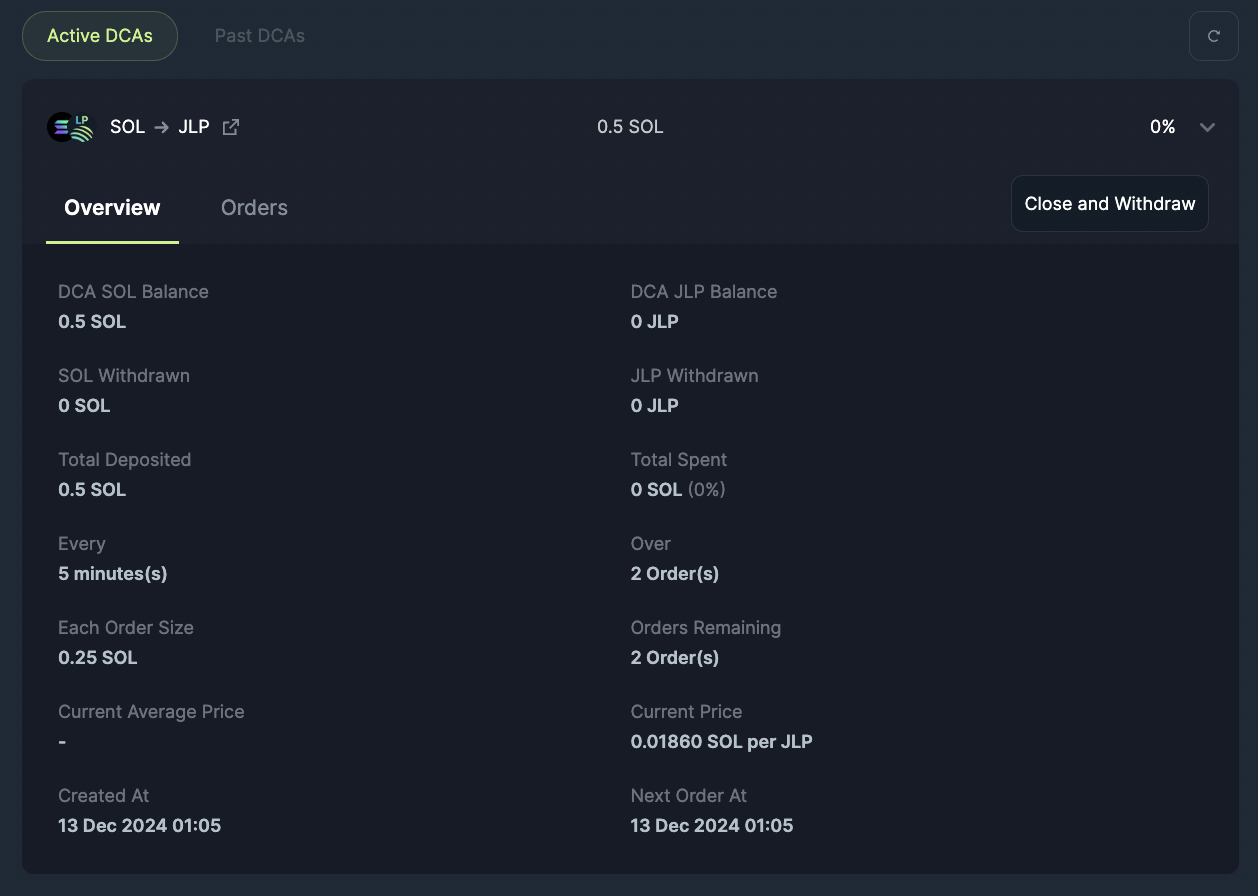Switch to Past DCAs tab
Image resolution: width=1258 pixels, height=896 pixels.
(260, 36)
